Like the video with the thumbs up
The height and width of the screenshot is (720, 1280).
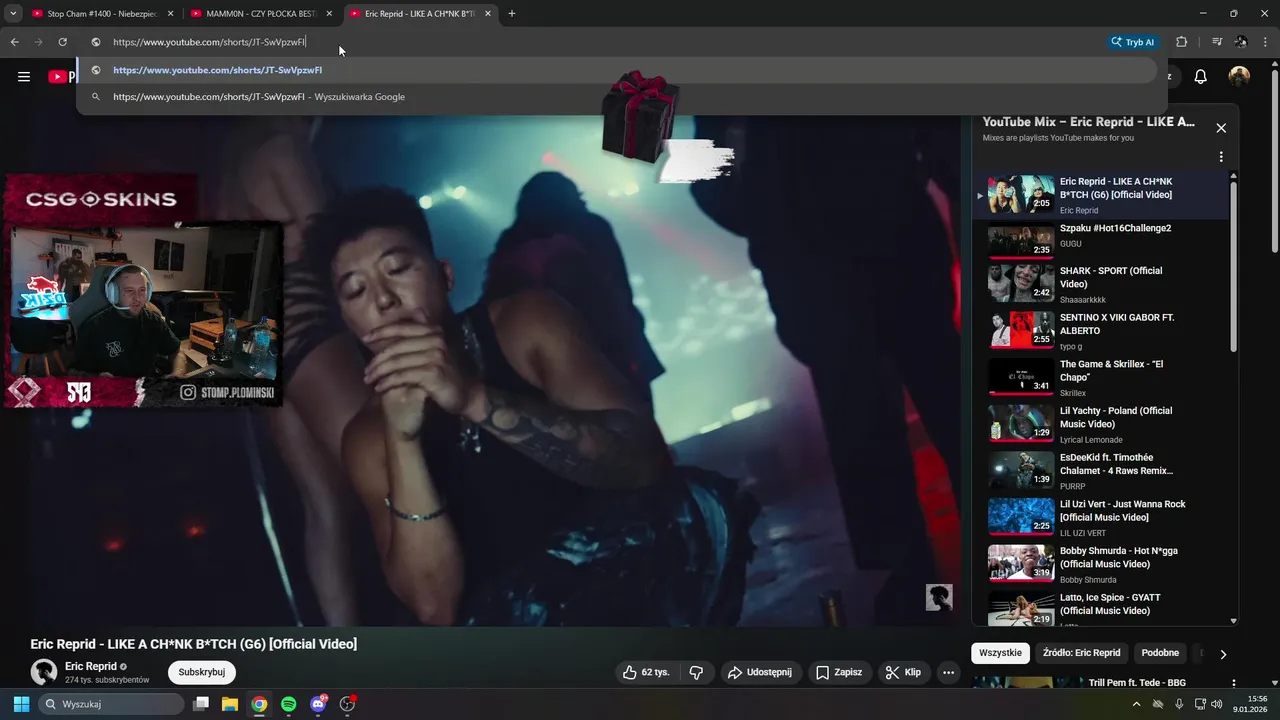pos(646,672)
